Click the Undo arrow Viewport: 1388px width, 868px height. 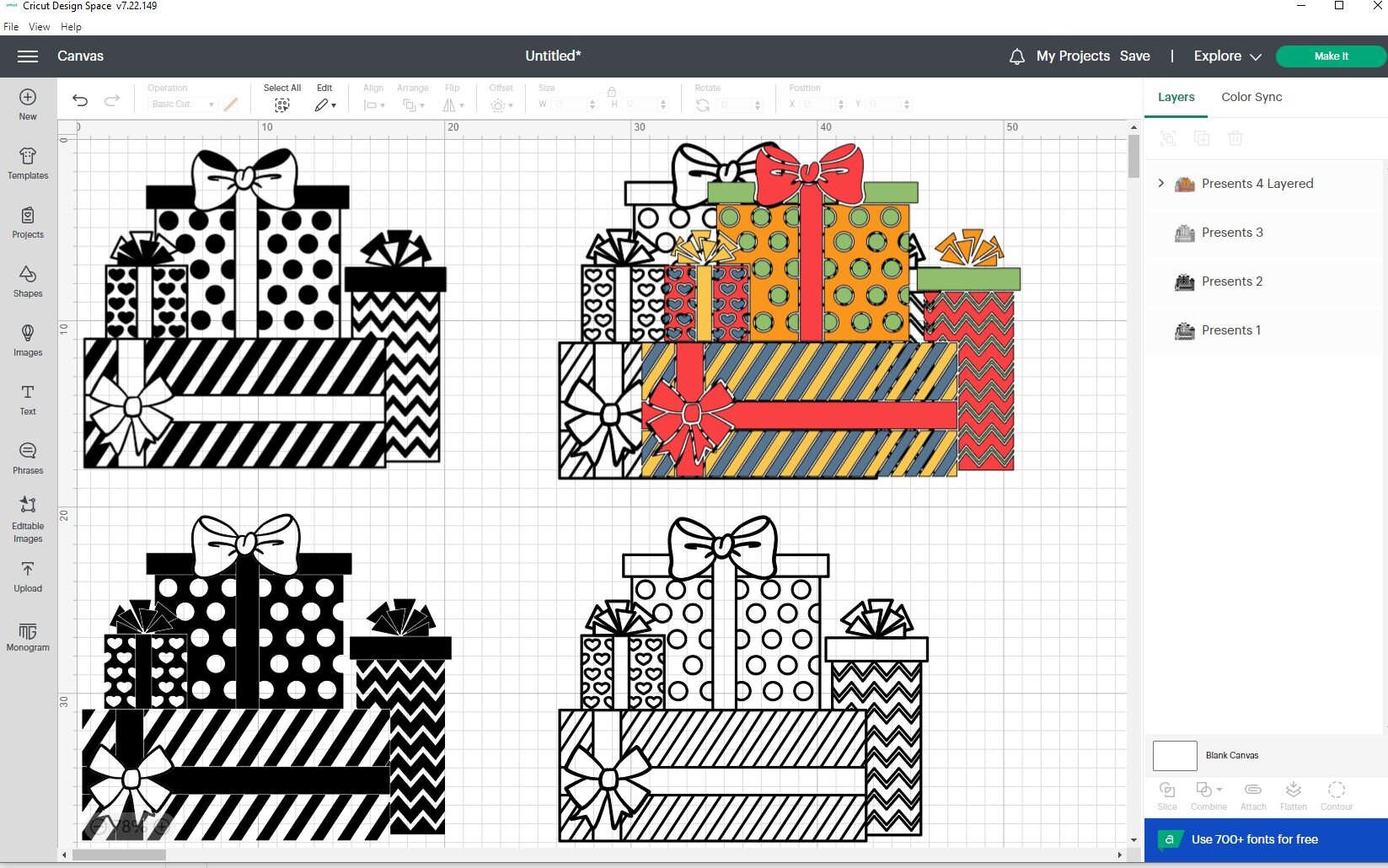(79, 100)
